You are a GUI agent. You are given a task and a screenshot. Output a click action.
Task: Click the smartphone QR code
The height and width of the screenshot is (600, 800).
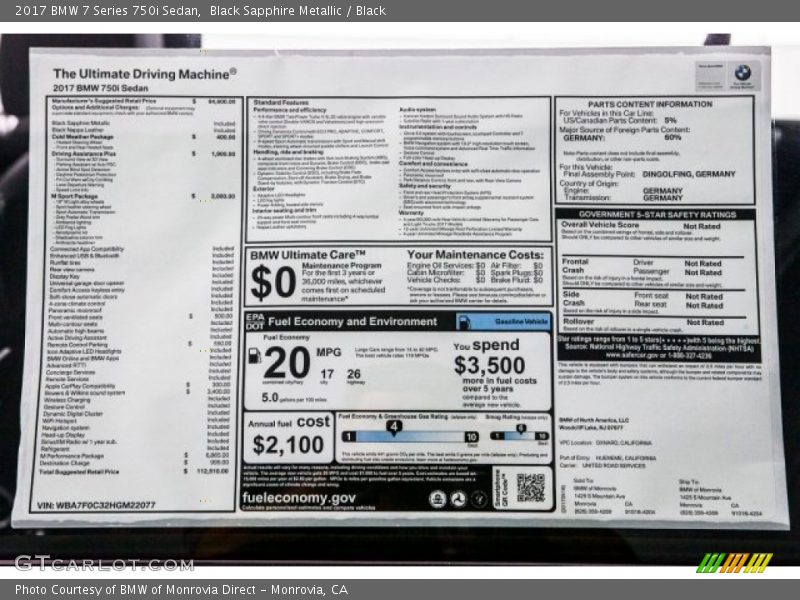pyautogui.click(x=530, y=488)
